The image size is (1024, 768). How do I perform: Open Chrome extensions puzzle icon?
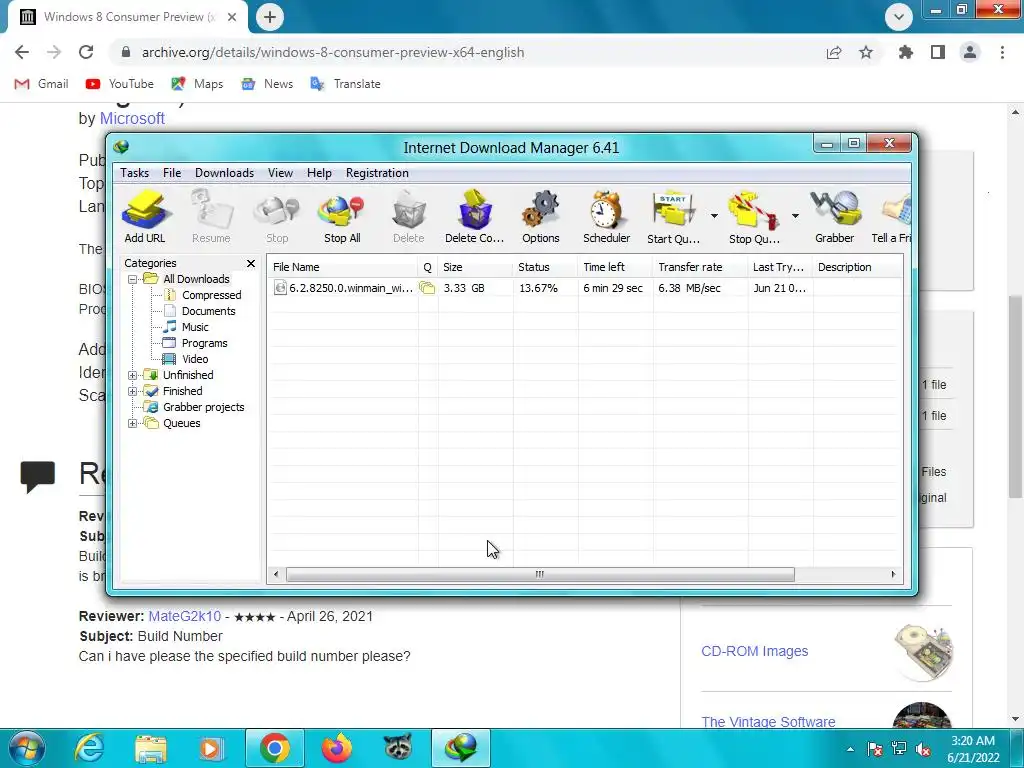tap(906, 52)
